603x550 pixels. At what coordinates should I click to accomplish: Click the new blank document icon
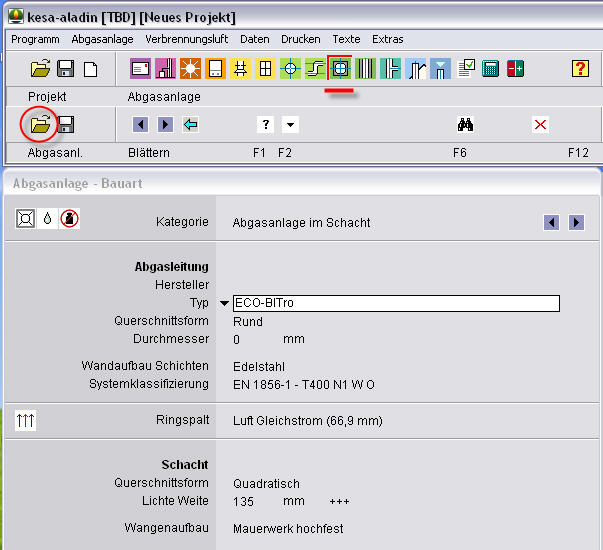pyautogui.click(x=91, y=69)
